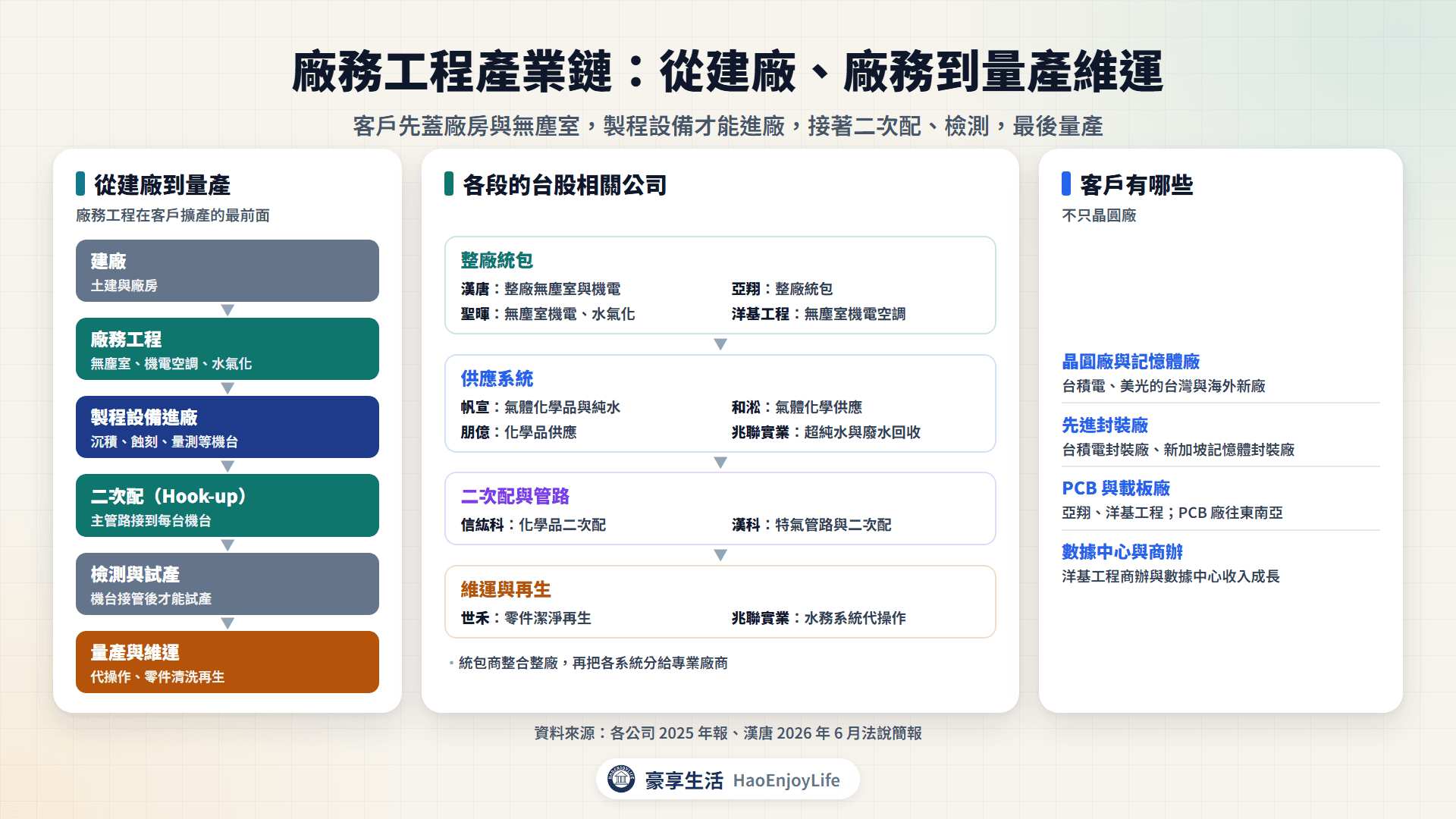Click the 數據中心與商辦 heading

(1122, 552)
